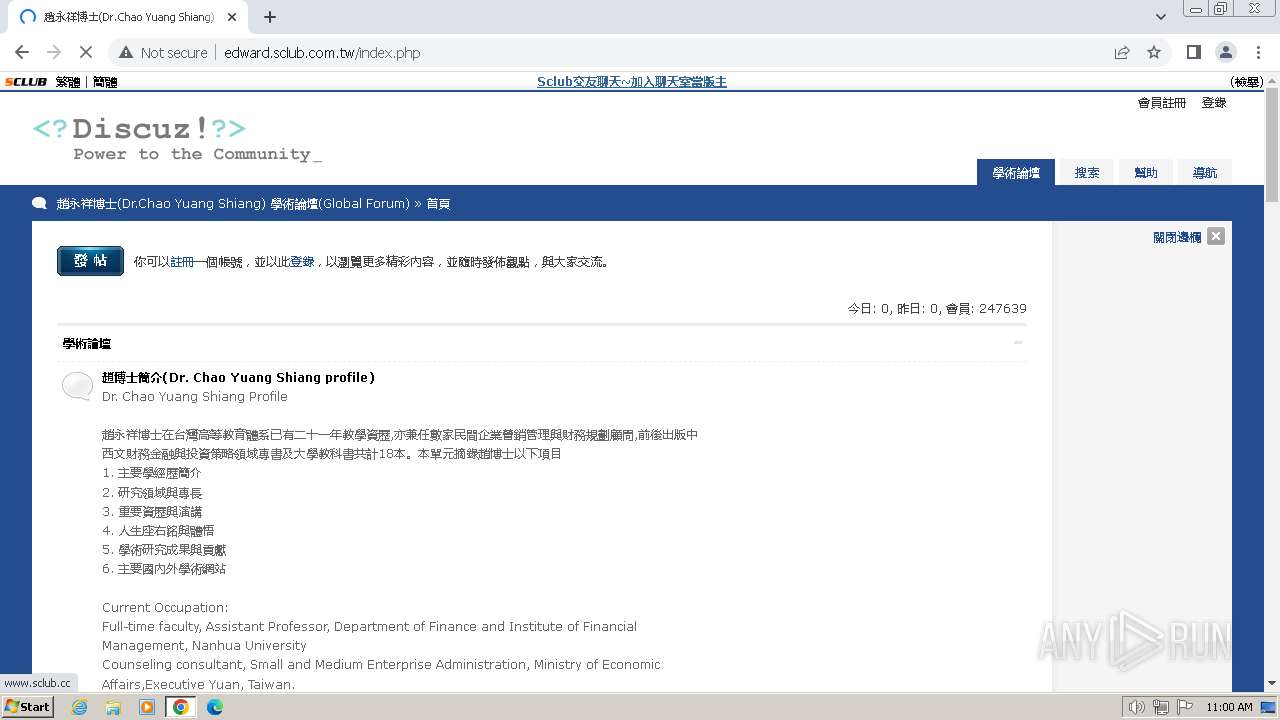Click the 登錄 login link at top

(x=1214, y=103)
